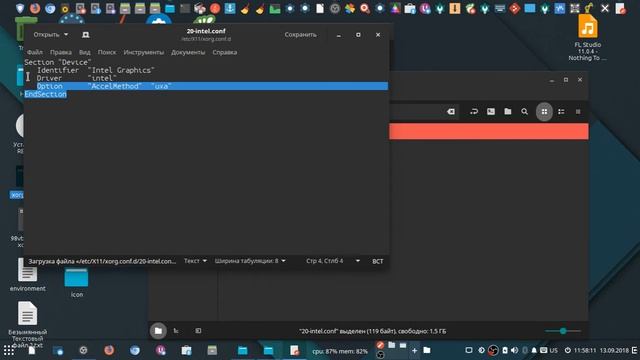This screenshot has width=640, height=360.
Task: Switch file manager to list view
Action: [x=561, y=111]
